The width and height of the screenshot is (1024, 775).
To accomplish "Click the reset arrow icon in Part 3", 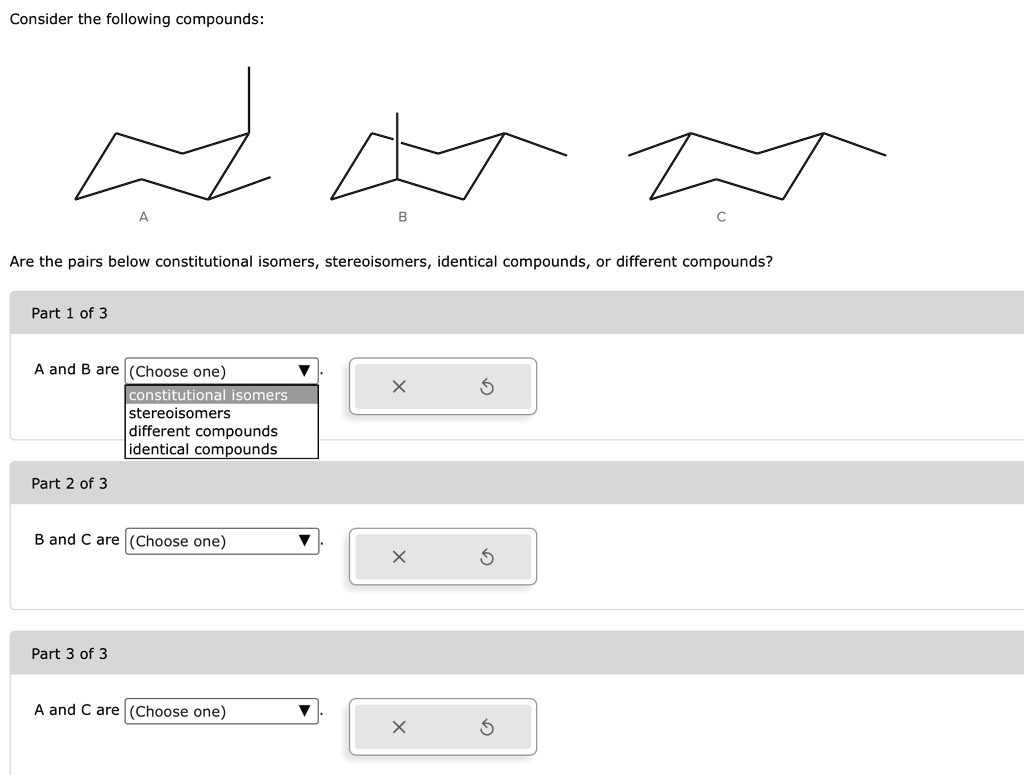I will [x=487, y=727].
